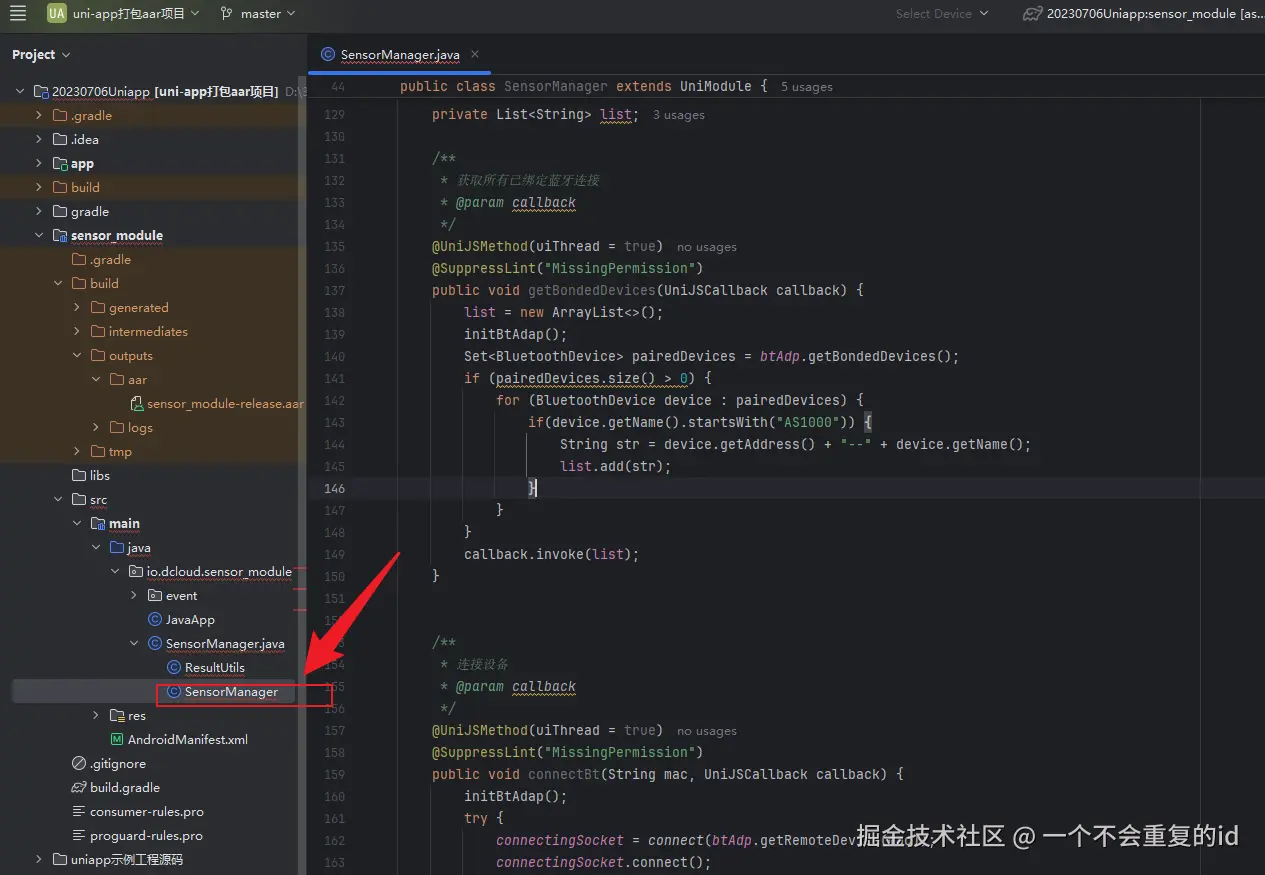Click the ResultUtils class icon
Viewport: 1265px width, 875px height.
pyautogui.click(x=174, y=667)
